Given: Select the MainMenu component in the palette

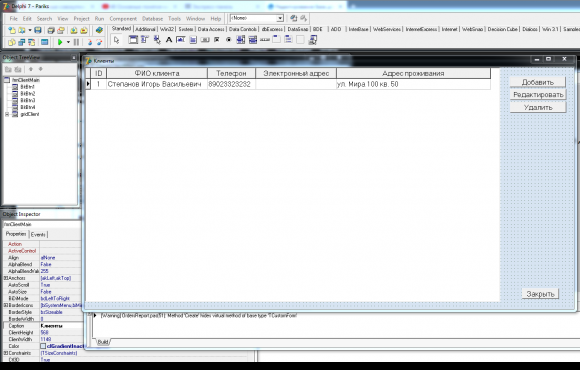Looking at the screenshot, I should point(145,40).
